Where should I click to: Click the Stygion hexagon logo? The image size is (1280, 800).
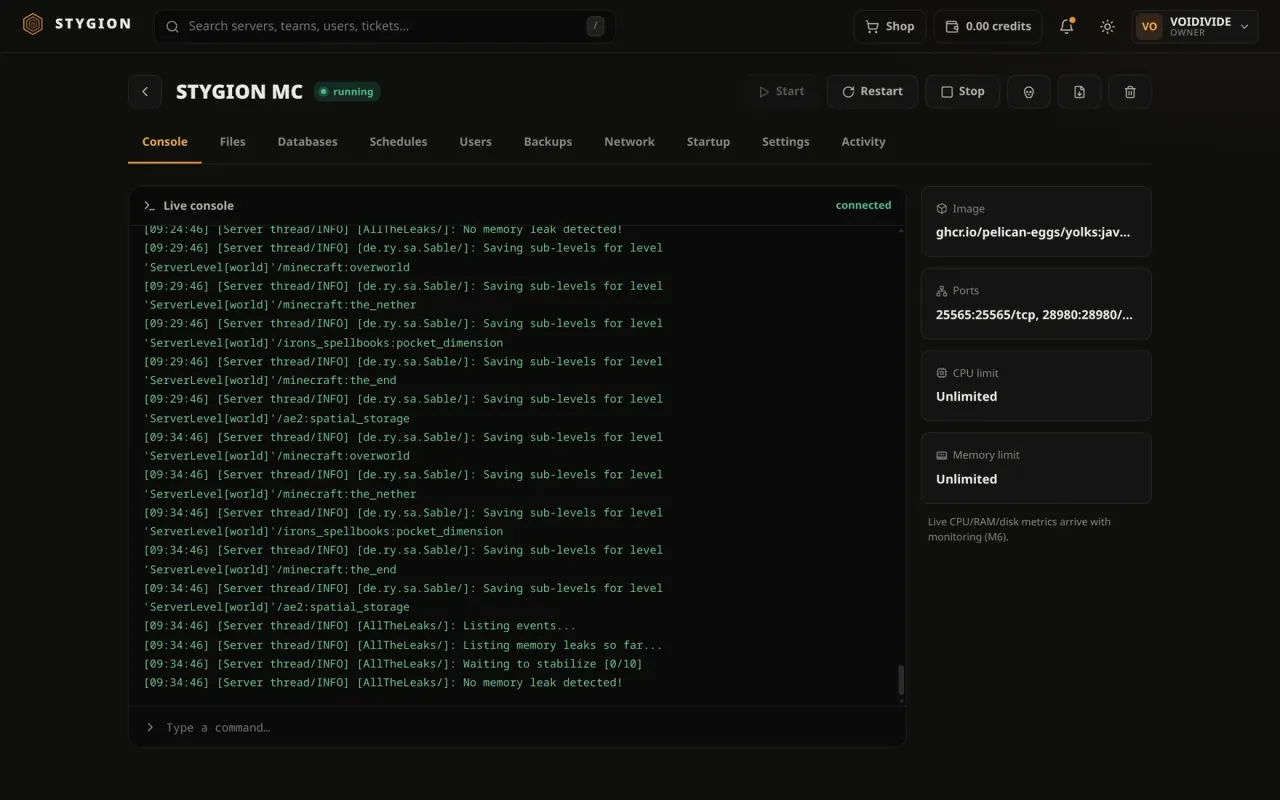(x=33, y=24)
